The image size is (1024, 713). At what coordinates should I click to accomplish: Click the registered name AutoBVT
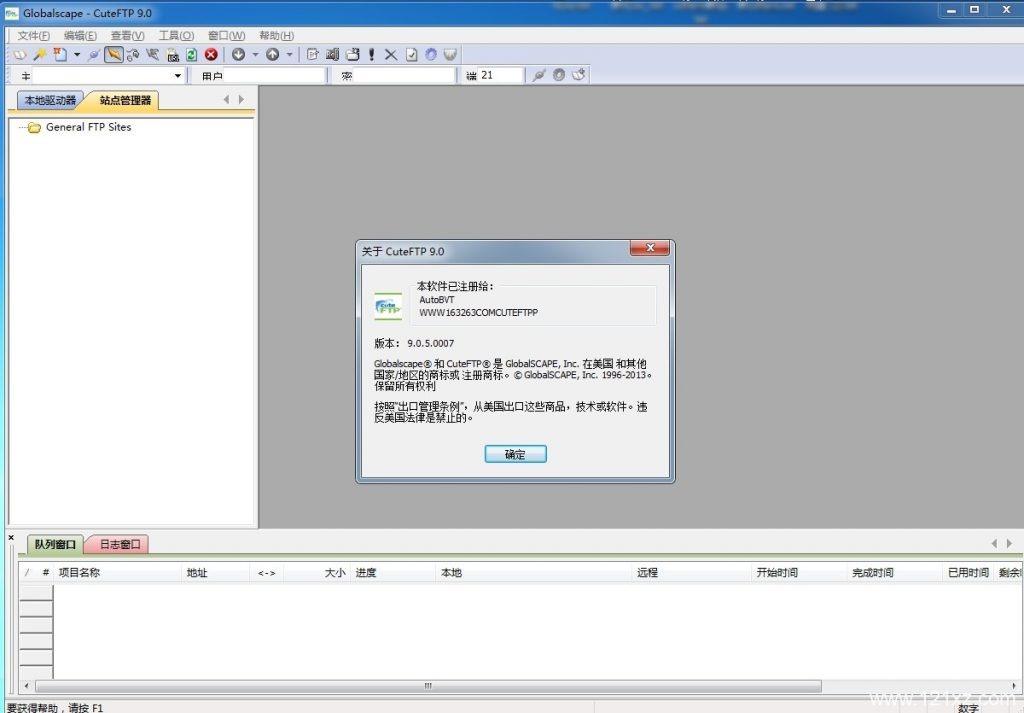click(x=436, y=300)
